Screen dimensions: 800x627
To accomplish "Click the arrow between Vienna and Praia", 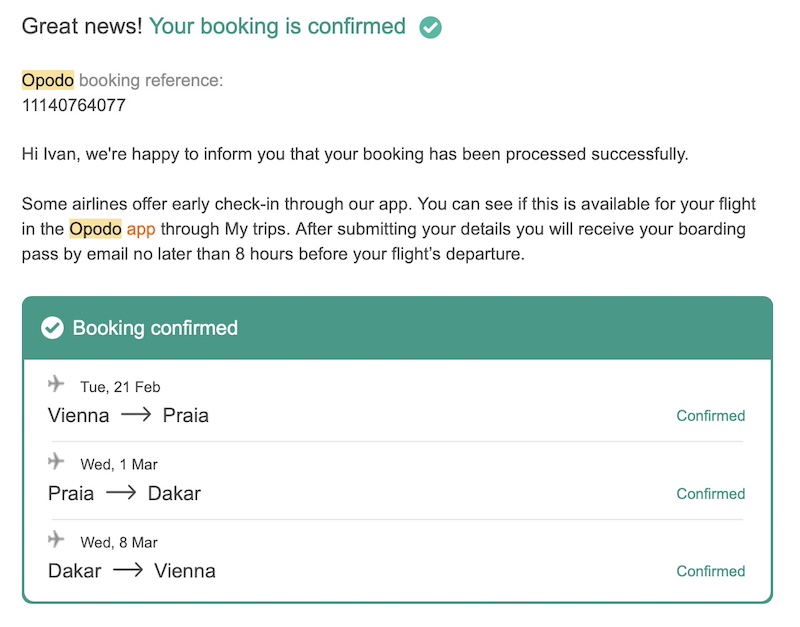I will [x=135, y=415].
